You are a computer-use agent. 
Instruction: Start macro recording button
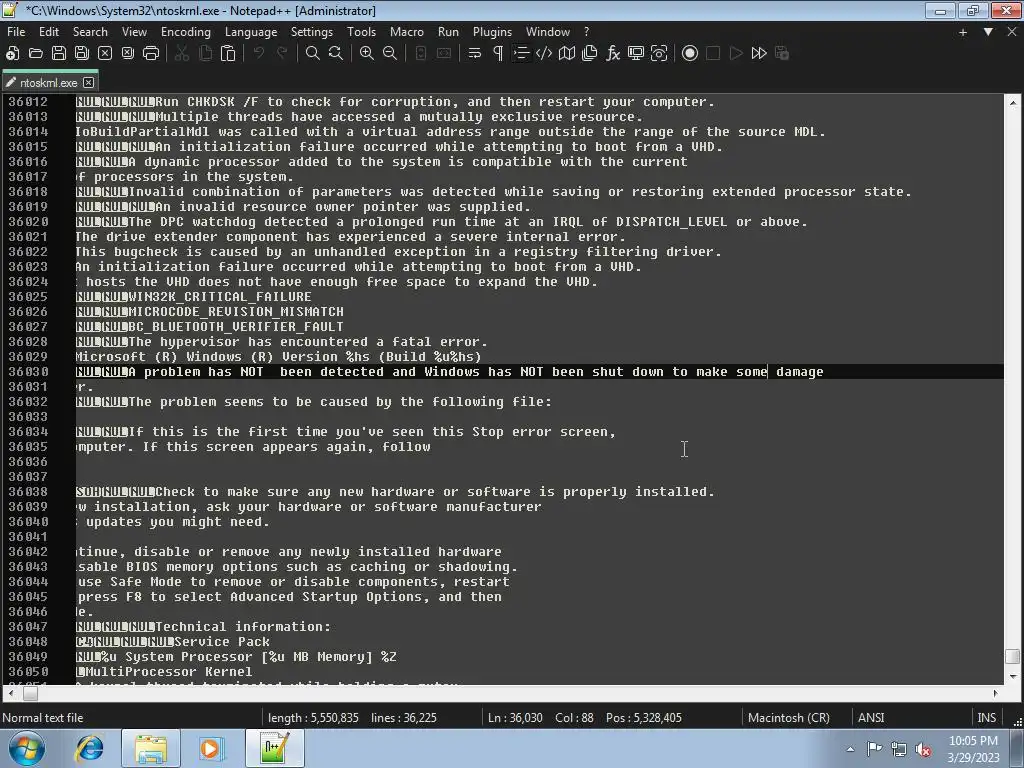point(690,54)
